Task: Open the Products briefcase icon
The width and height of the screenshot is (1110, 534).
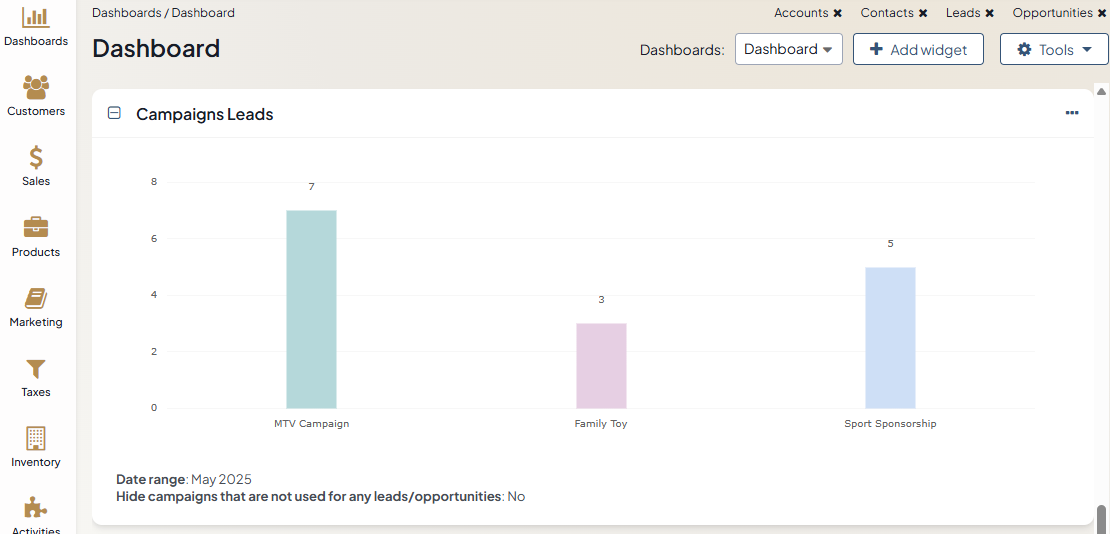Action: pyautogui.click(x=36, y=228)
